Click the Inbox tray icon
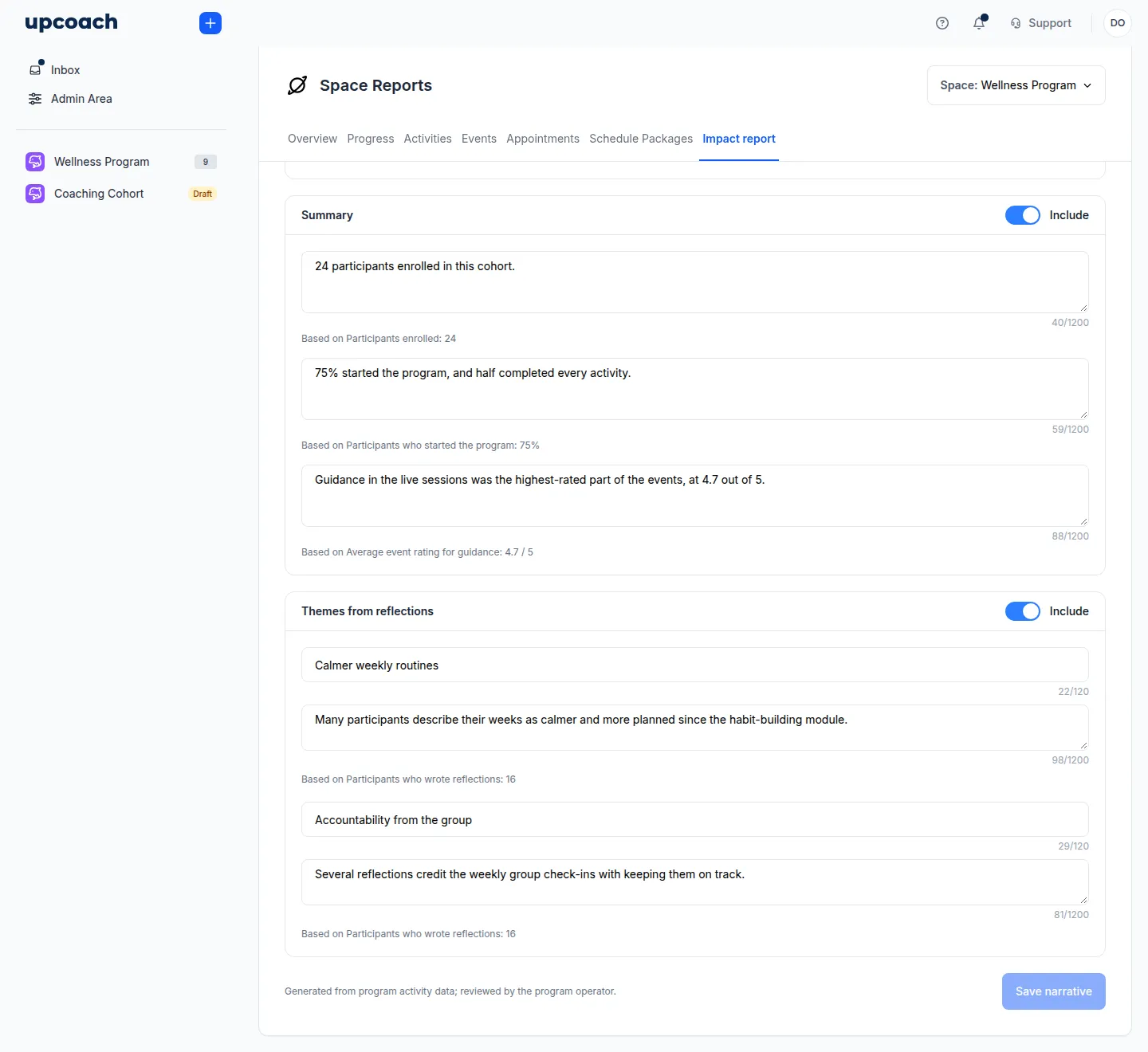 pyautogui.click(x=35, y=69)
